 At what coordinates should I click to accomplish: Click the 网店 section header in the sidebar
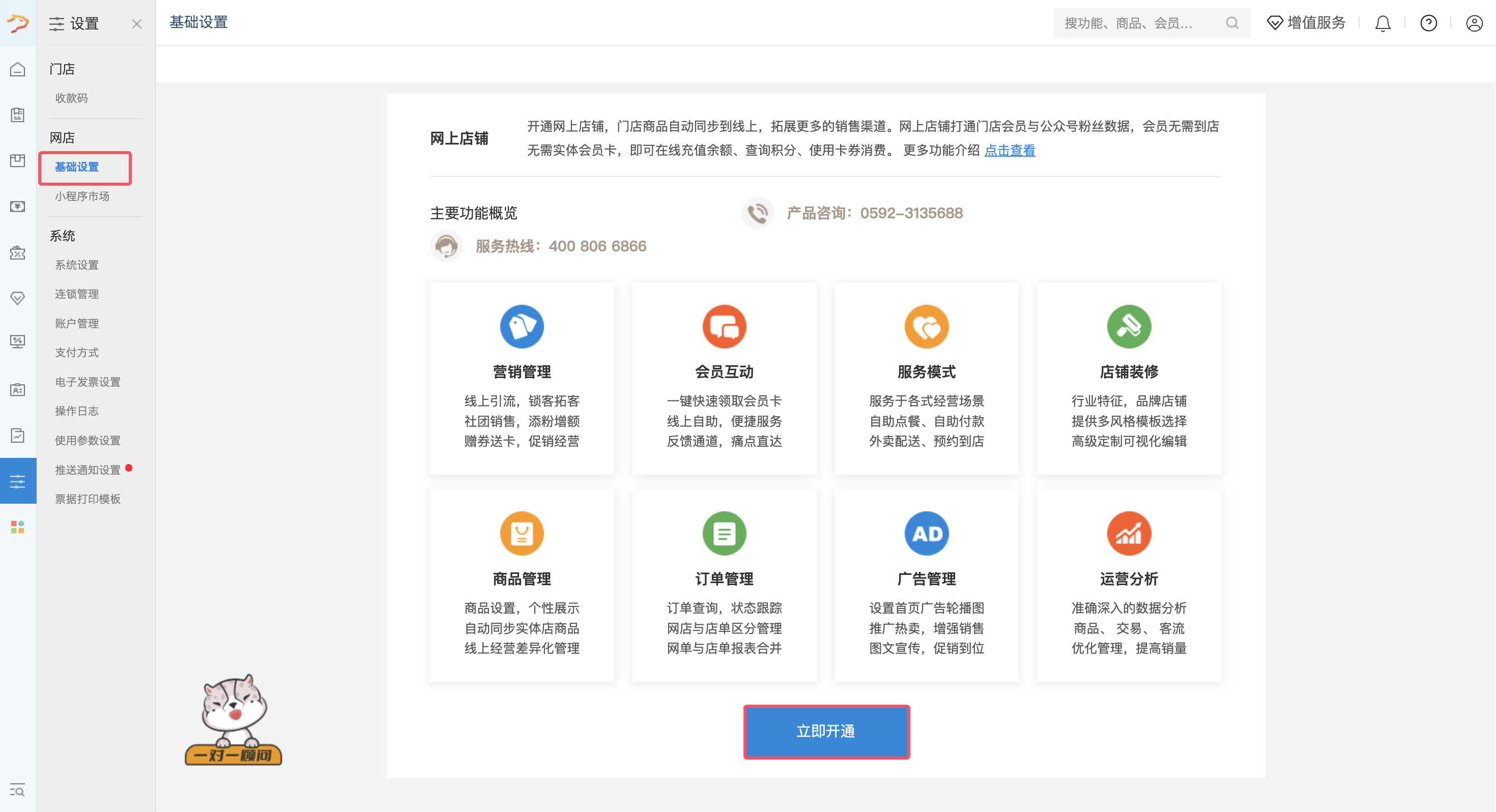tap(62, 138)
